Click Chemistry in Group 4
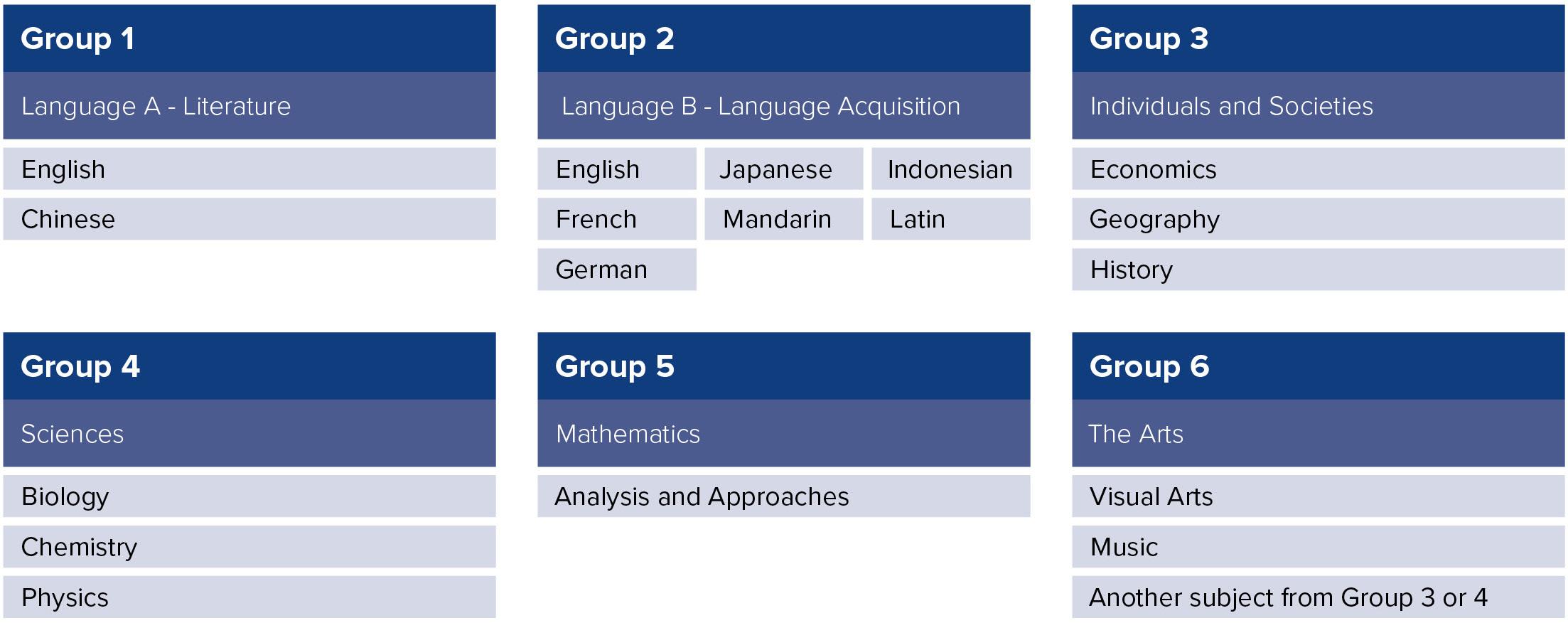 click(x=249, y=547)
